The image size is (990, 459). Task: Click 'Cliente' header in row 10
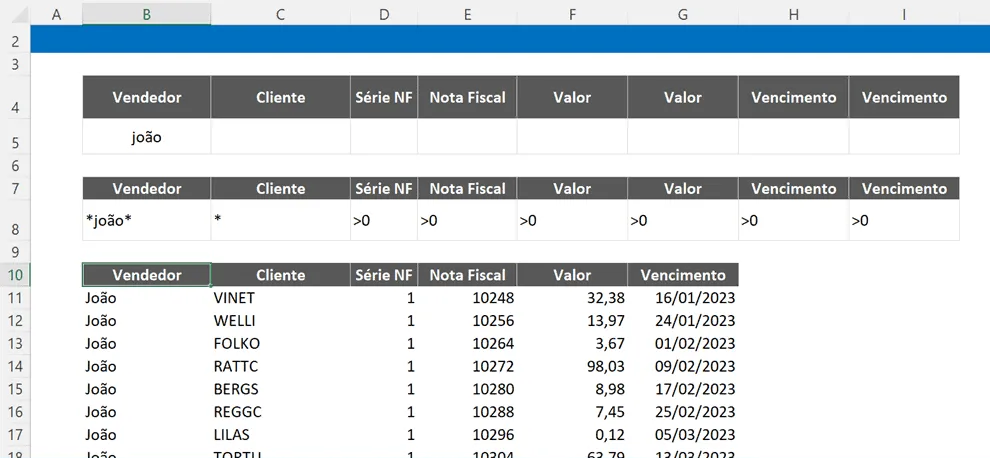pos(280,275)
